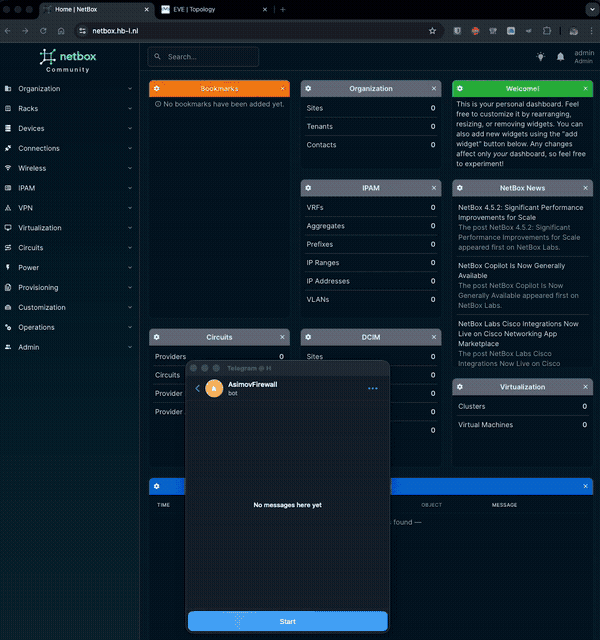Expand Connections menu chevron
Image resolution: width=600 pixels, height=640 pixels.
coord(130,148)
